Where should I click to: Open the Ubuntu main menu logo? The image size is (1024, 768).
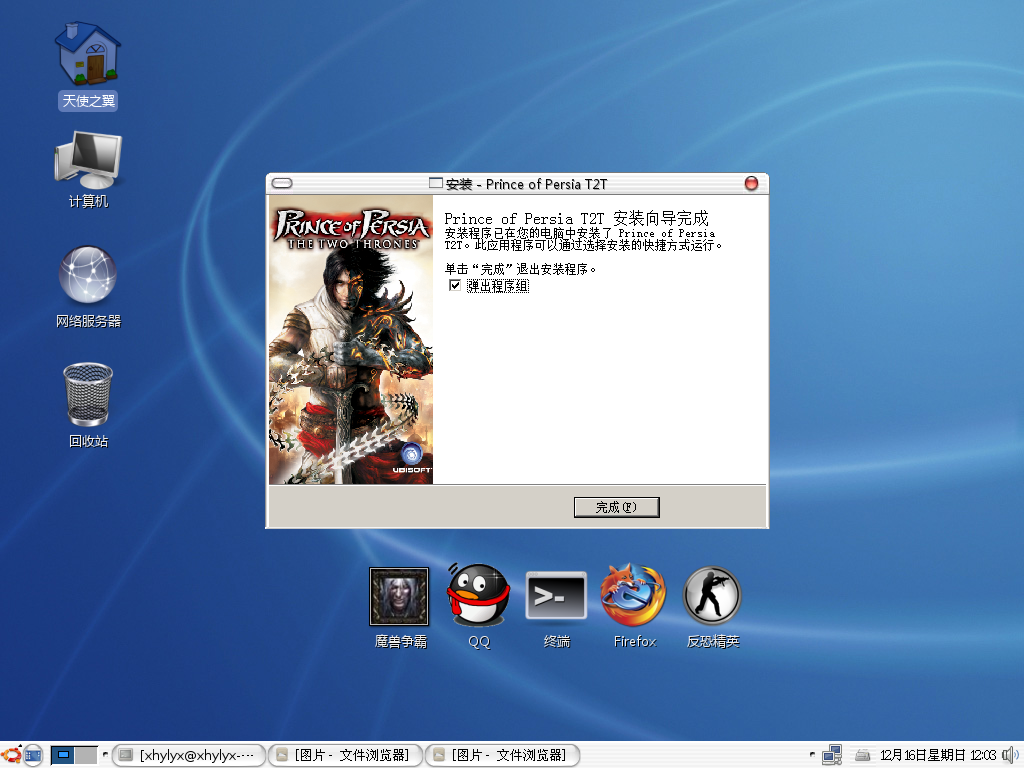[11, 755]
